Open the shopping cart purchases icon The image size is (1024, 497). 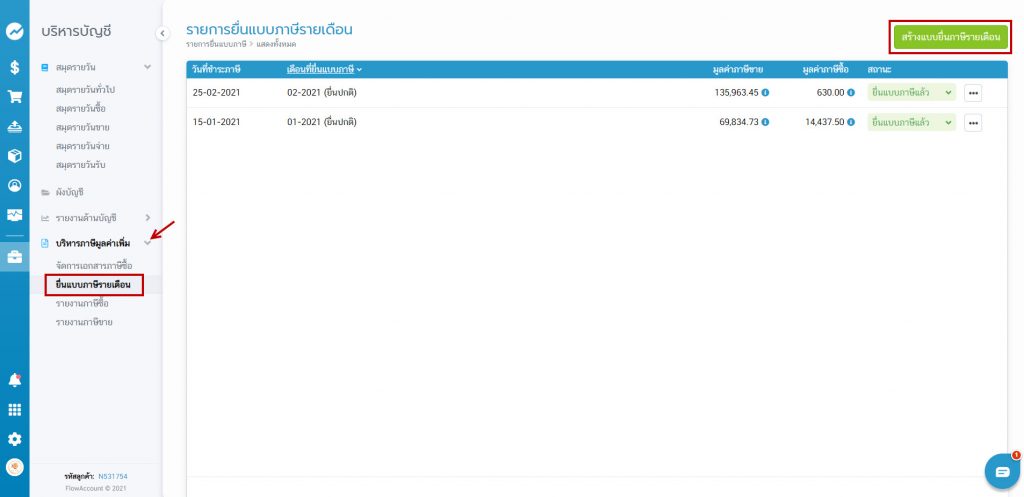14,97
